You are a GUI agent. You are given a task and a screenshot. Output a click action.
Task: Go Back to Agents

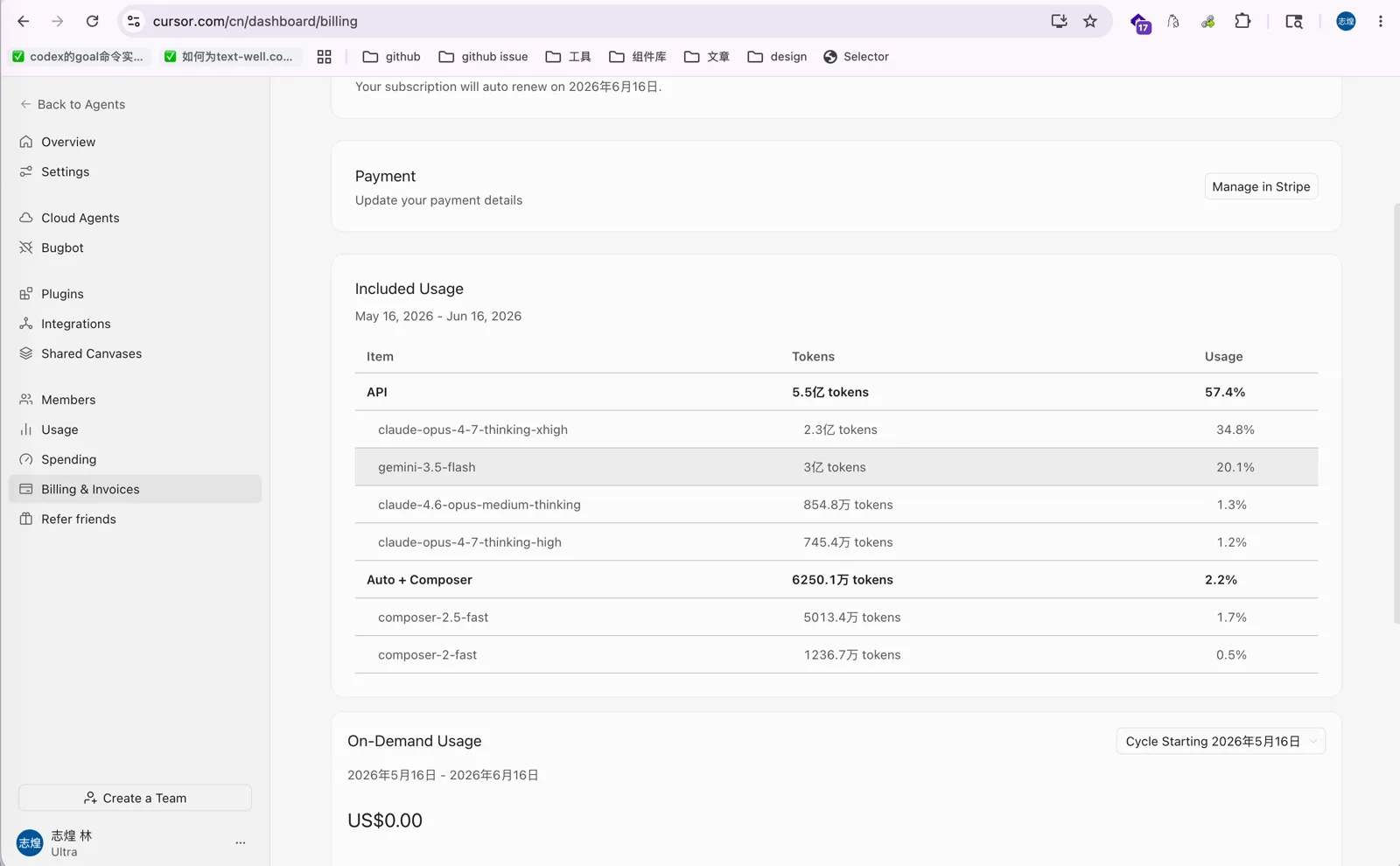pos(73,104)
